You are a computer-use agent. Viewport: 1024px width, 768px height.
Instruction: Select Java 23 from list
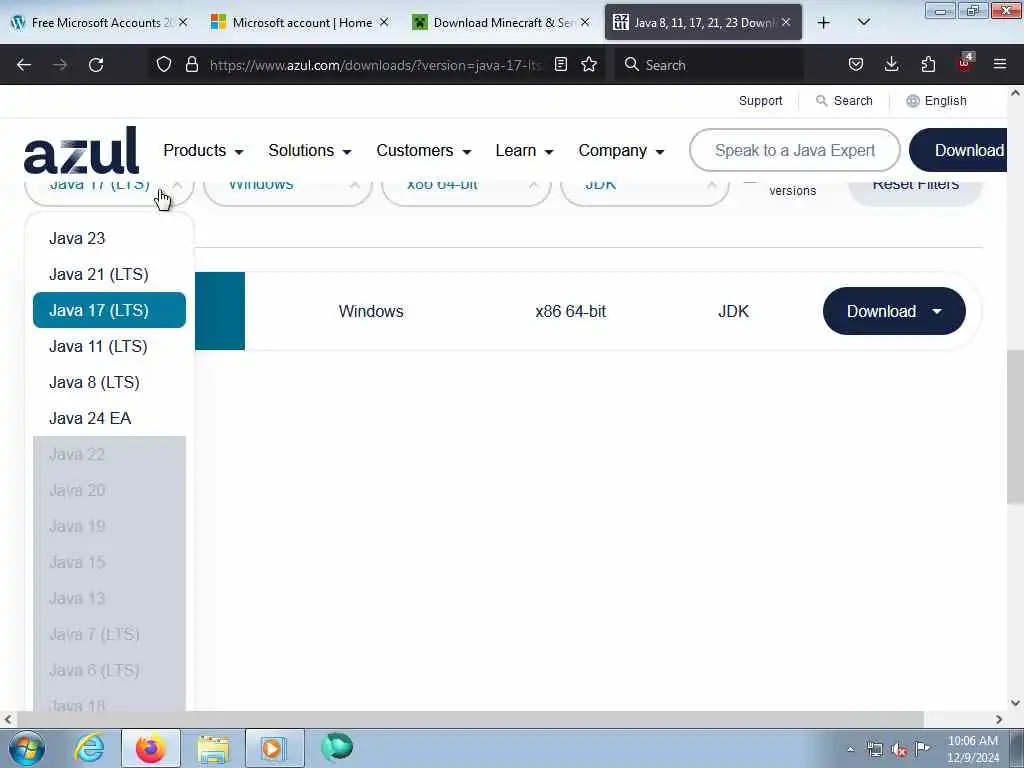[109, 238]
